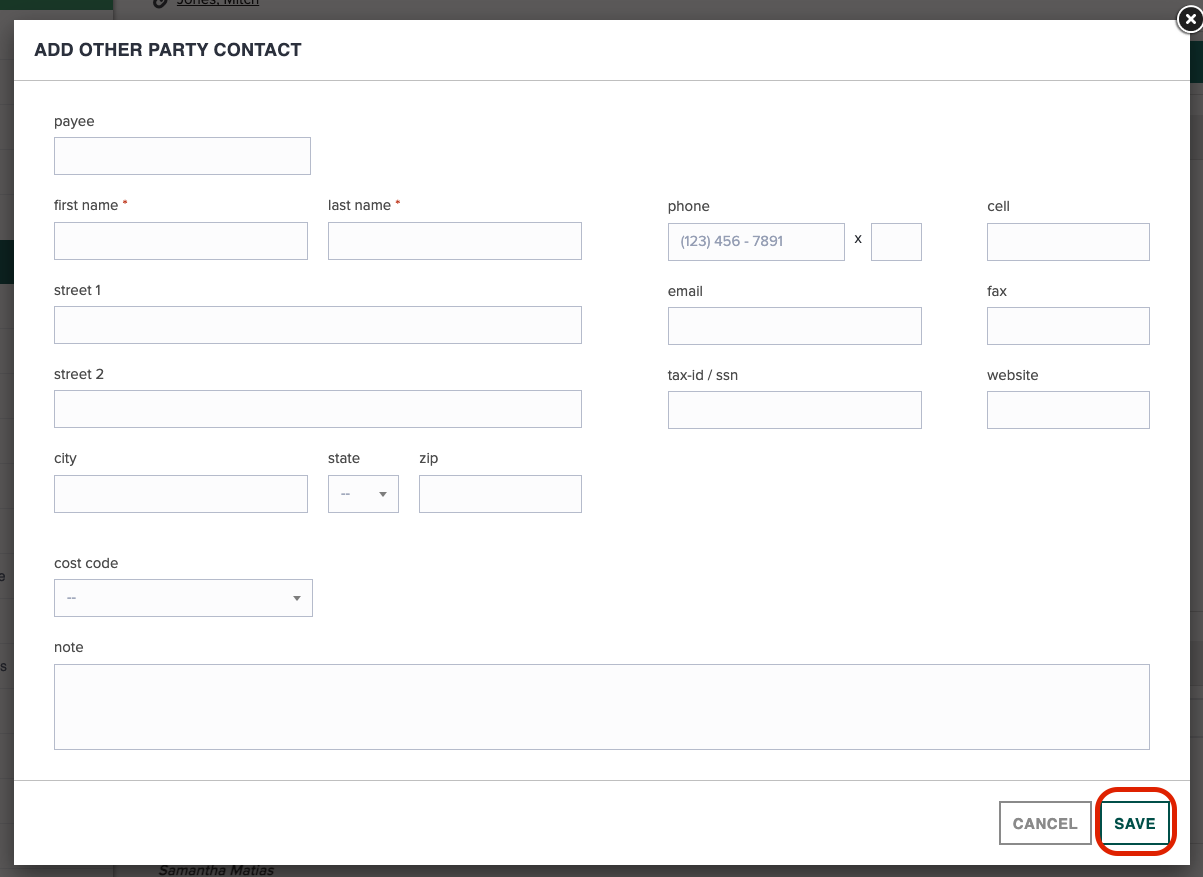The height and width of the screenshot is (877, 1203).
Task: Click the street 1 field
Action: (x=318, y=325)
